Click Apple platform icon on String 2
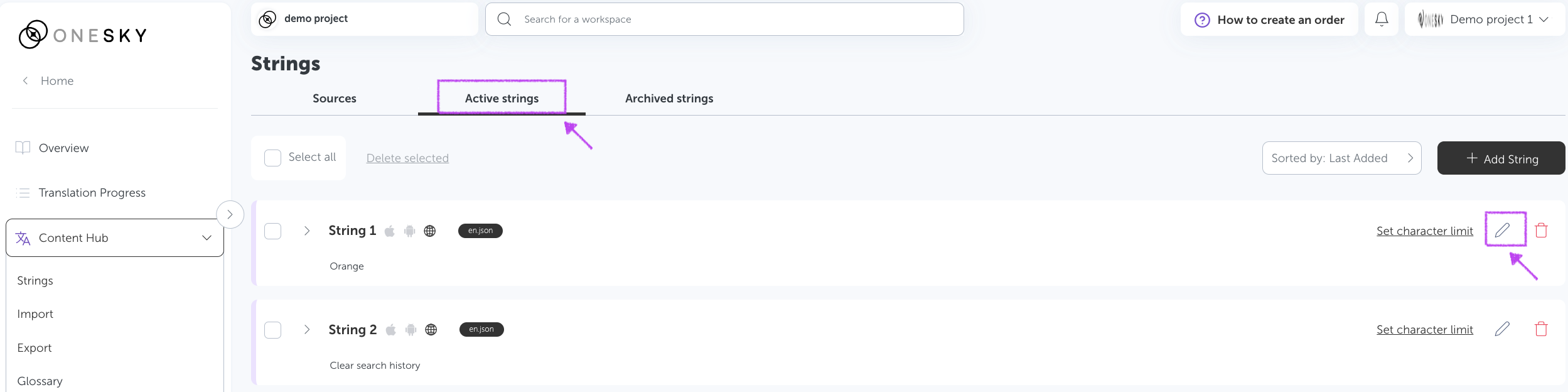The width and height of the screenshot is (1568, 392). point(390,330)
